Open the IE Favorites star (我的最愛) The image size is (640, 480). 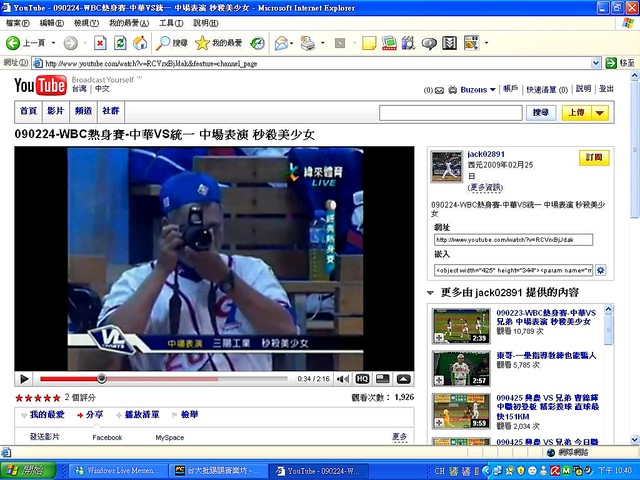coord(219,43)
